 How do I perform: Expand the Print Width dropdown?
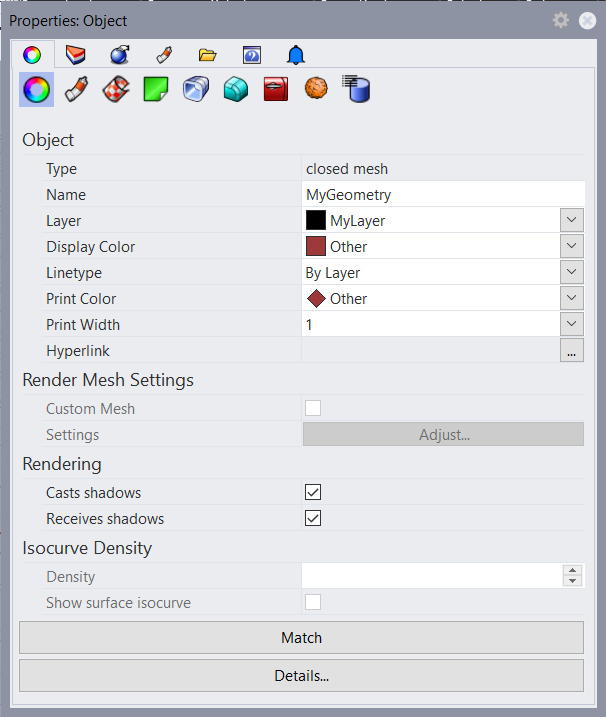click(x=572, y=324)
